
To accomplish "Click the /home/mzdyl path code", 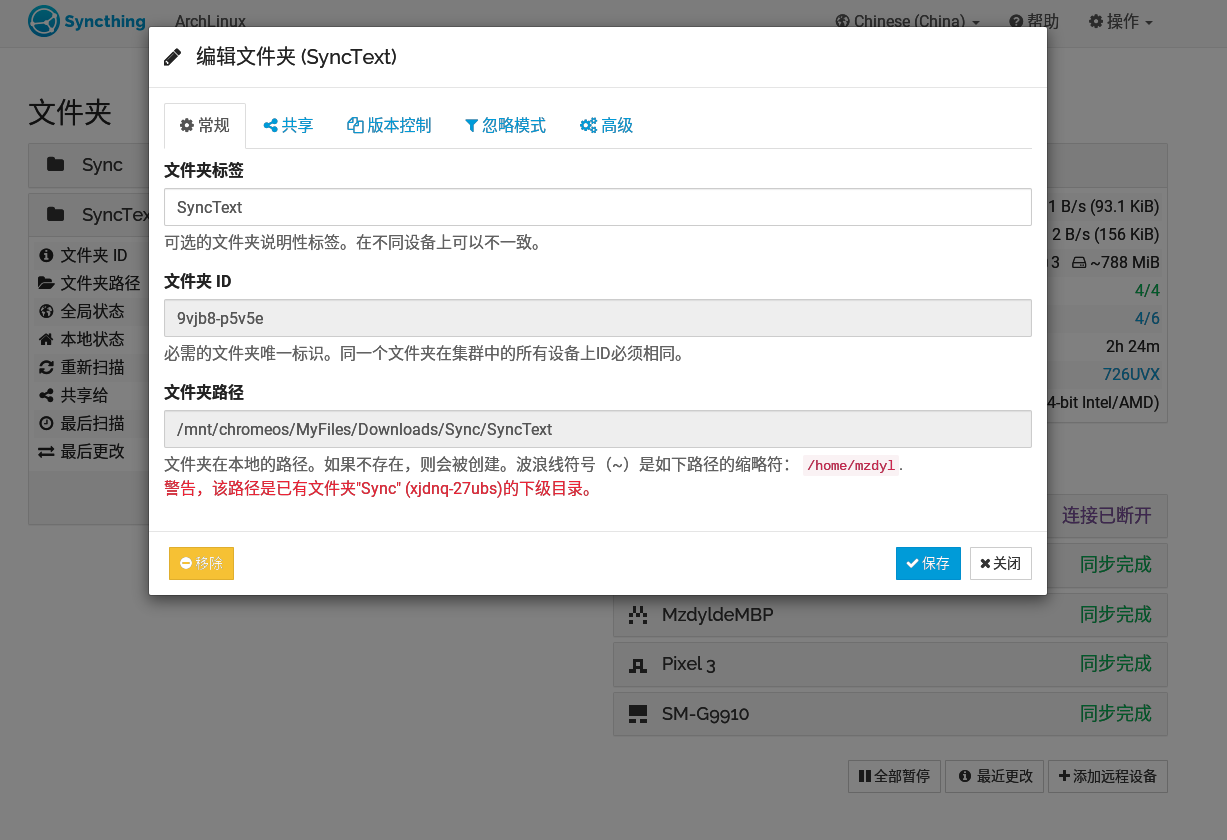I will [852, 465].
